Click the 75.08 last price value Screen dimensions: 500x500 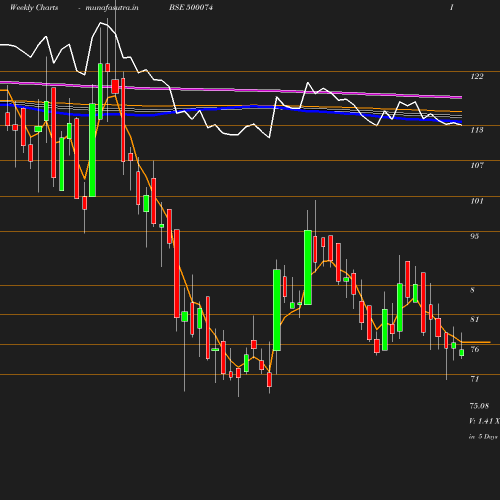click(479, 406)
